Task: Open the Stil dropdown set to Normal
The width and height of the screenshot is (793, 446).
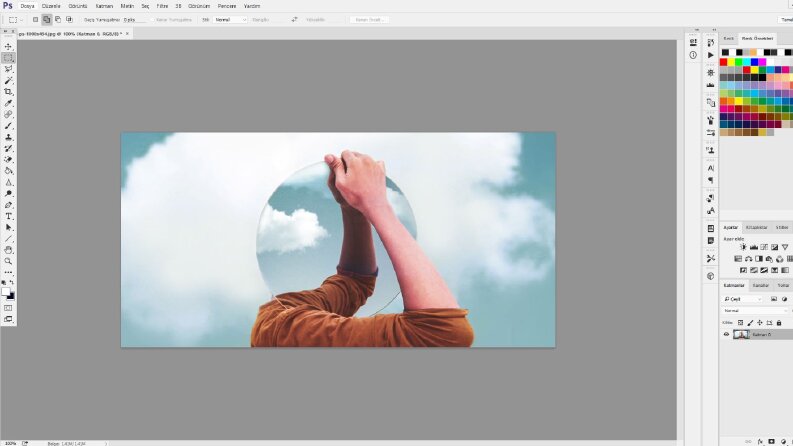Action: tap(230, 20)
